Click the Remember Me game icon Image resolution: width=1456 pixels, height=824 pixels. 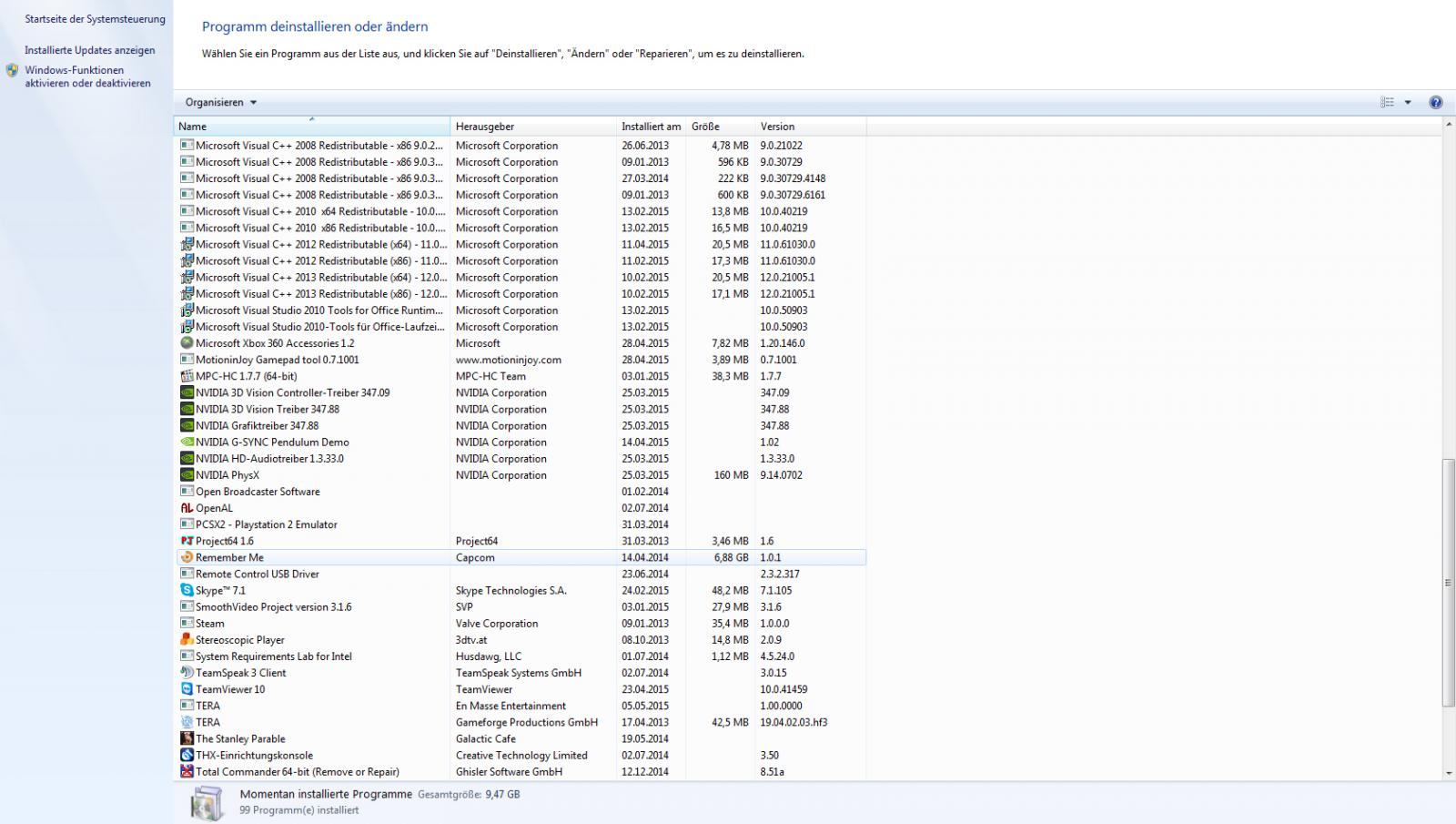pos(187,557)
